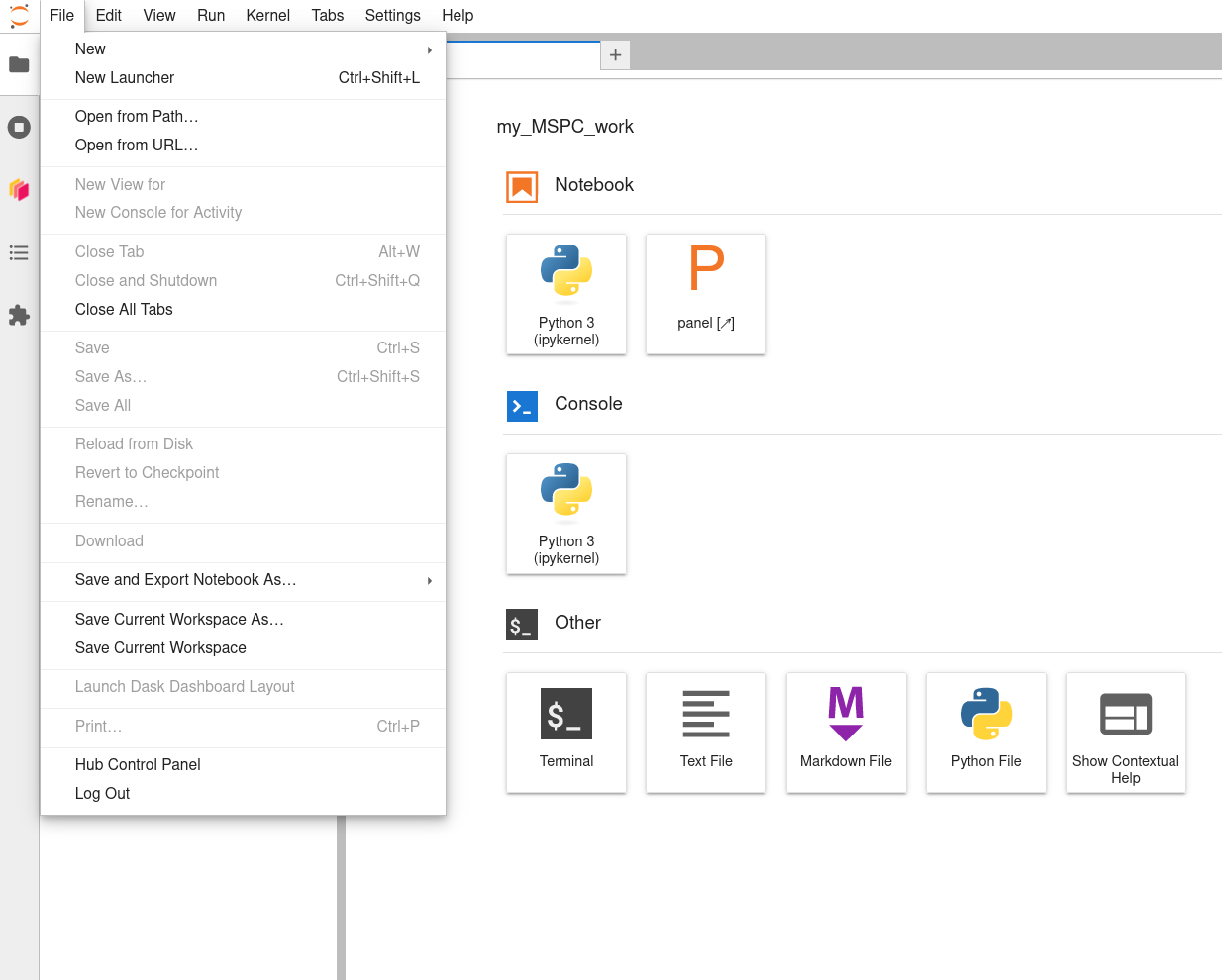Create a new Python File
The image size is (1222, 980).
[986, 733]
